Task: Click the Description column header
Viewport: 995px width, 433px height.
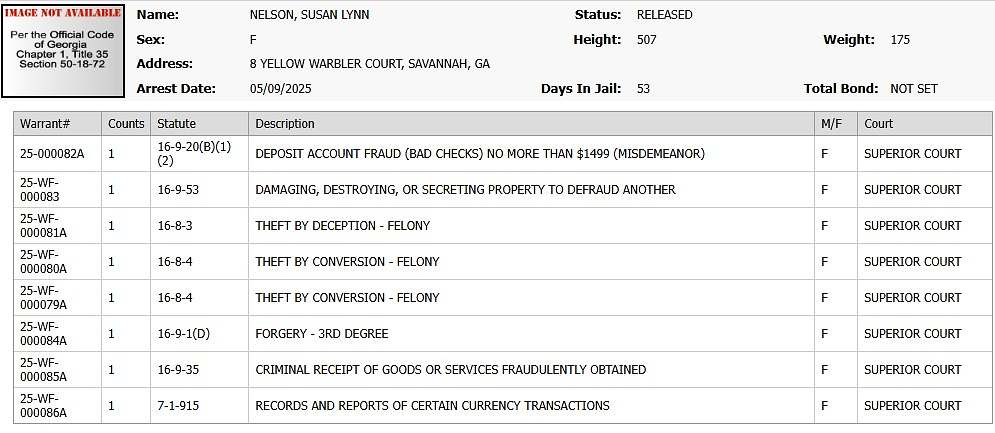Action: [285, 124]
